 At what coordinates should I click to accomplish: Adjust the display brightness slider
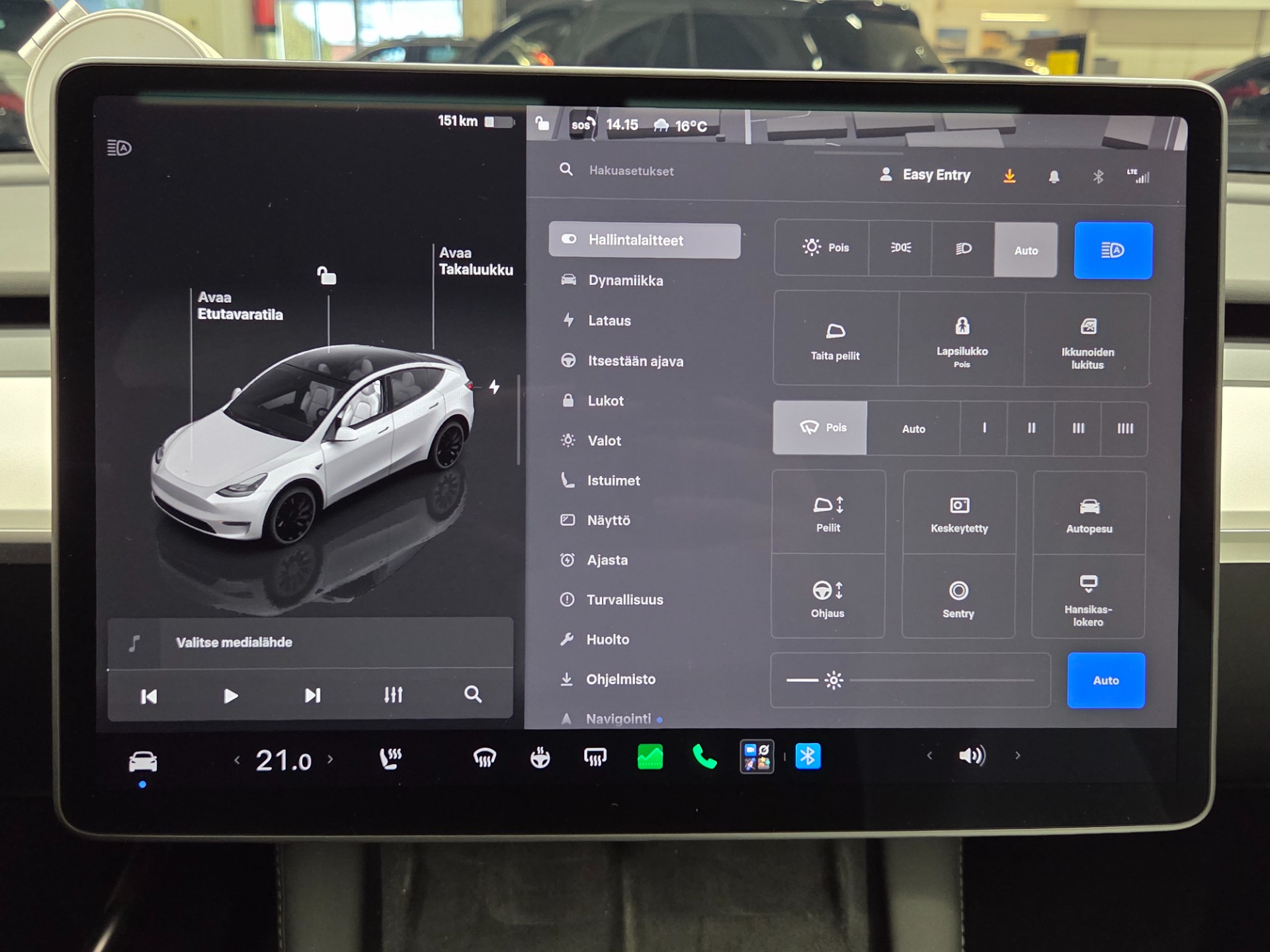910,680
